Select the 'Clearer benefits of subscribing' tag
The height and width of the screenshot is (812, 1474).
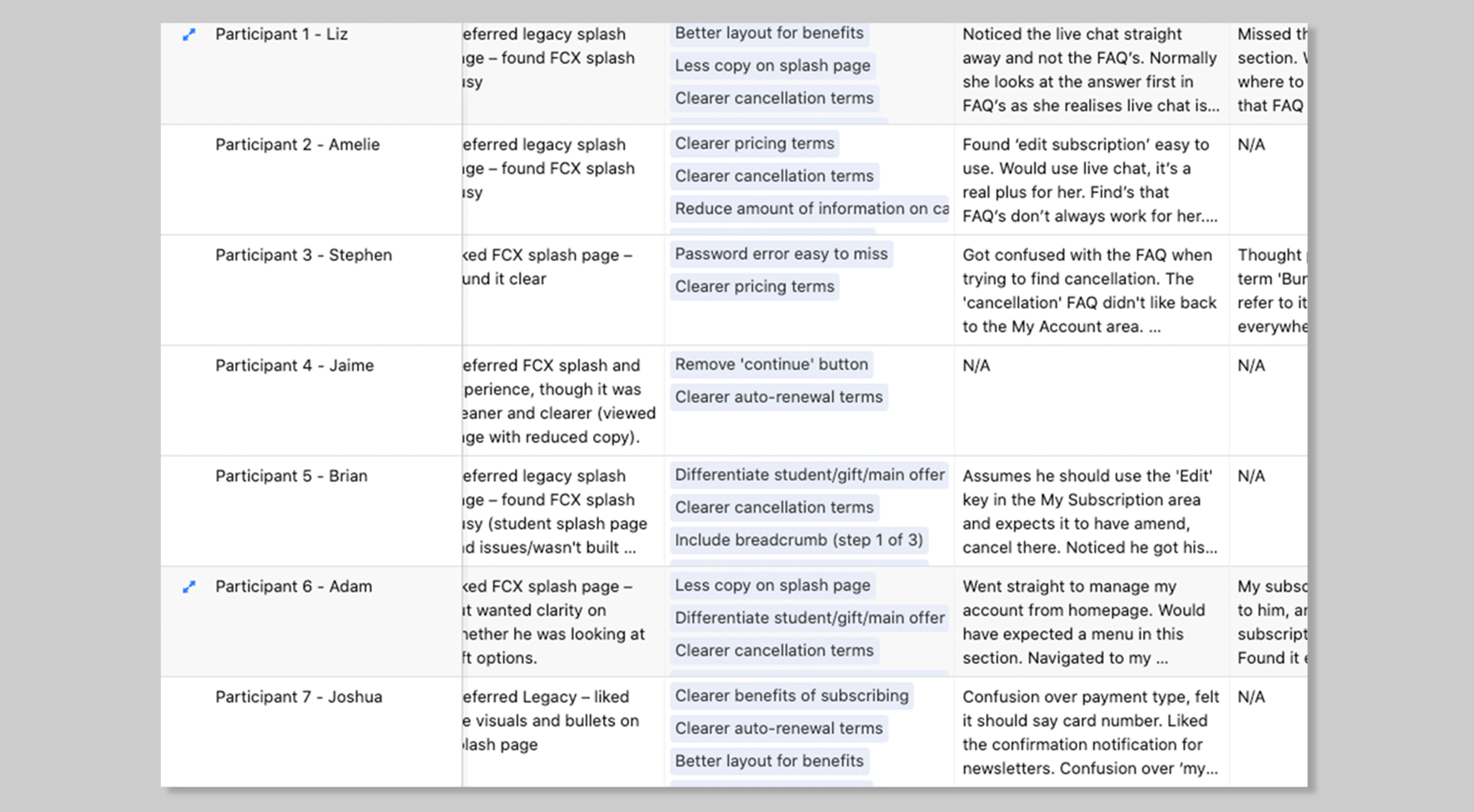coord(792,696)
